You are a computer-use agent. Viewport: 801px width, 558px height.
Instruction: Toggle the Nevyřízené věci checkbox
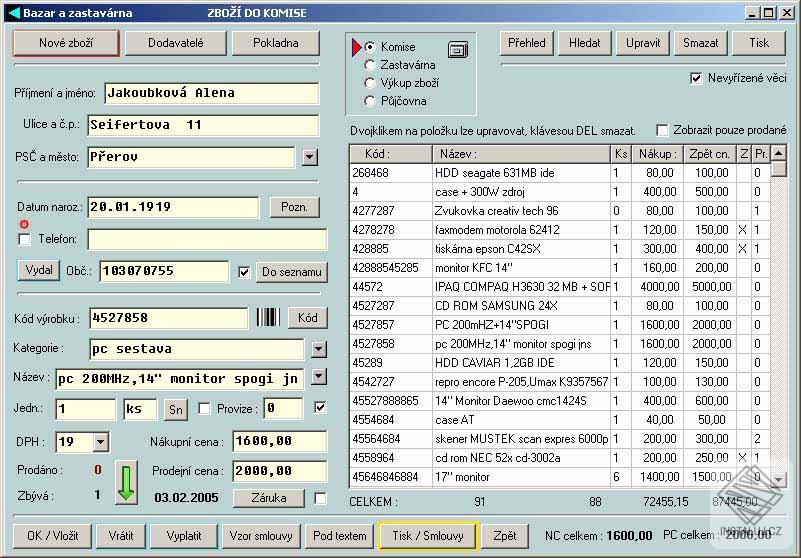(696, 78)
